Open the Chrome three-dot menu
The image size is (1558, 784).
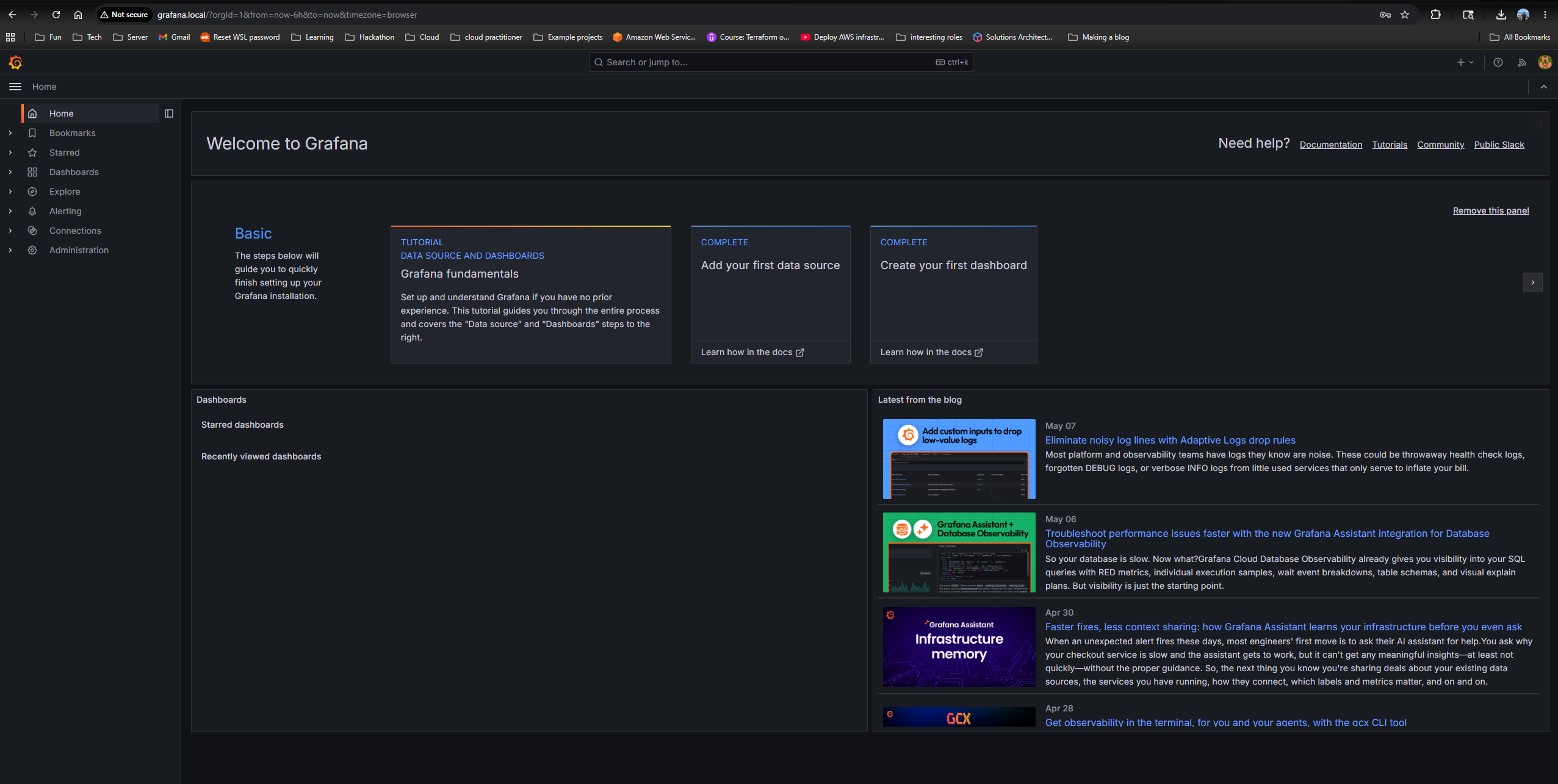[x=1545, y=15]
